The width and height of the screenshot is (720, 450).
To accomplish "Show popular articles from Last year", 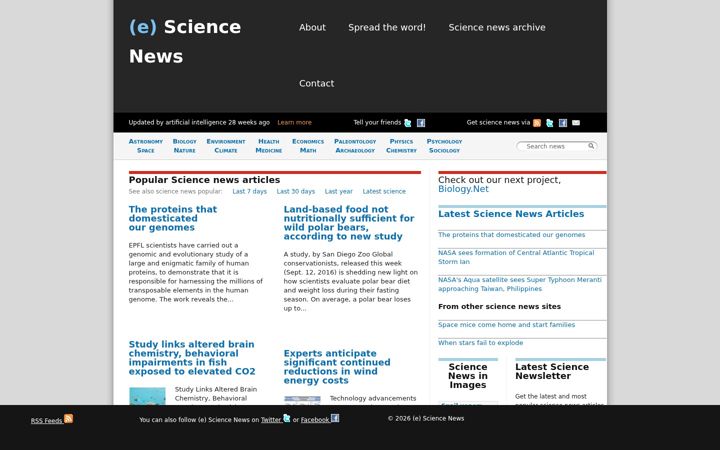I will pos(338,191).
